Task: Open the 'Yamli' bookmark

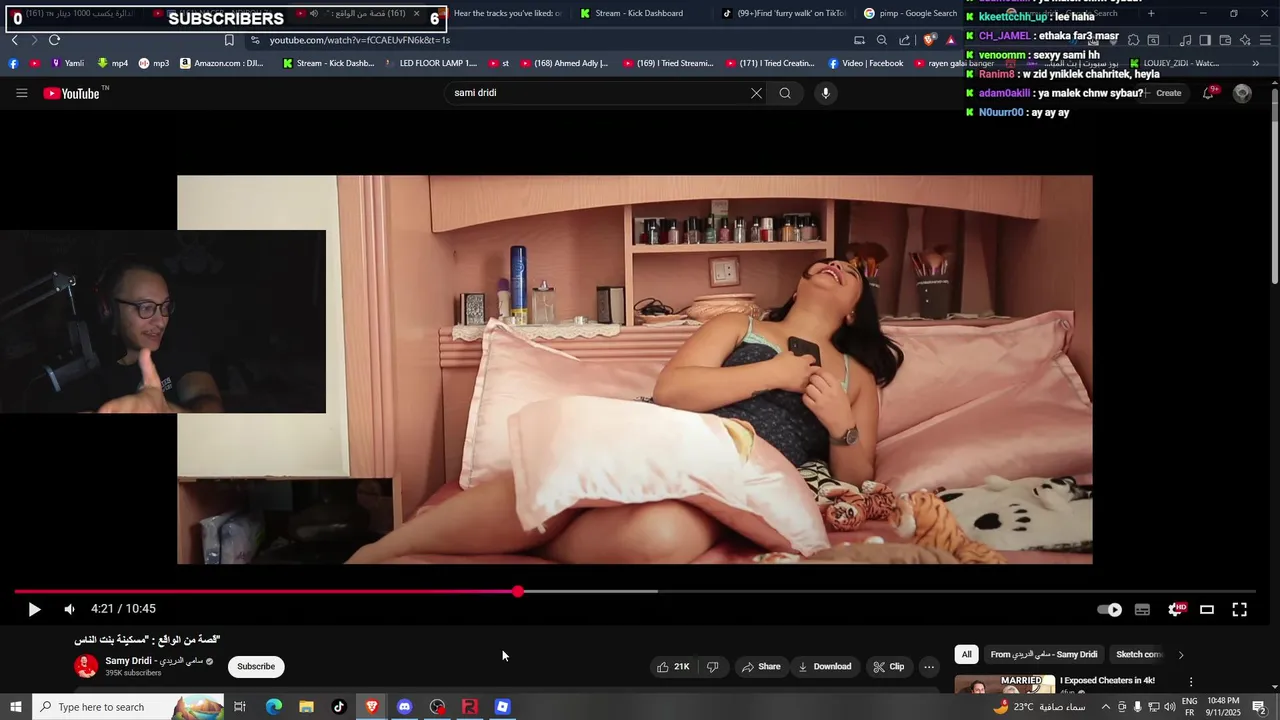Action: tap(67, 63)
